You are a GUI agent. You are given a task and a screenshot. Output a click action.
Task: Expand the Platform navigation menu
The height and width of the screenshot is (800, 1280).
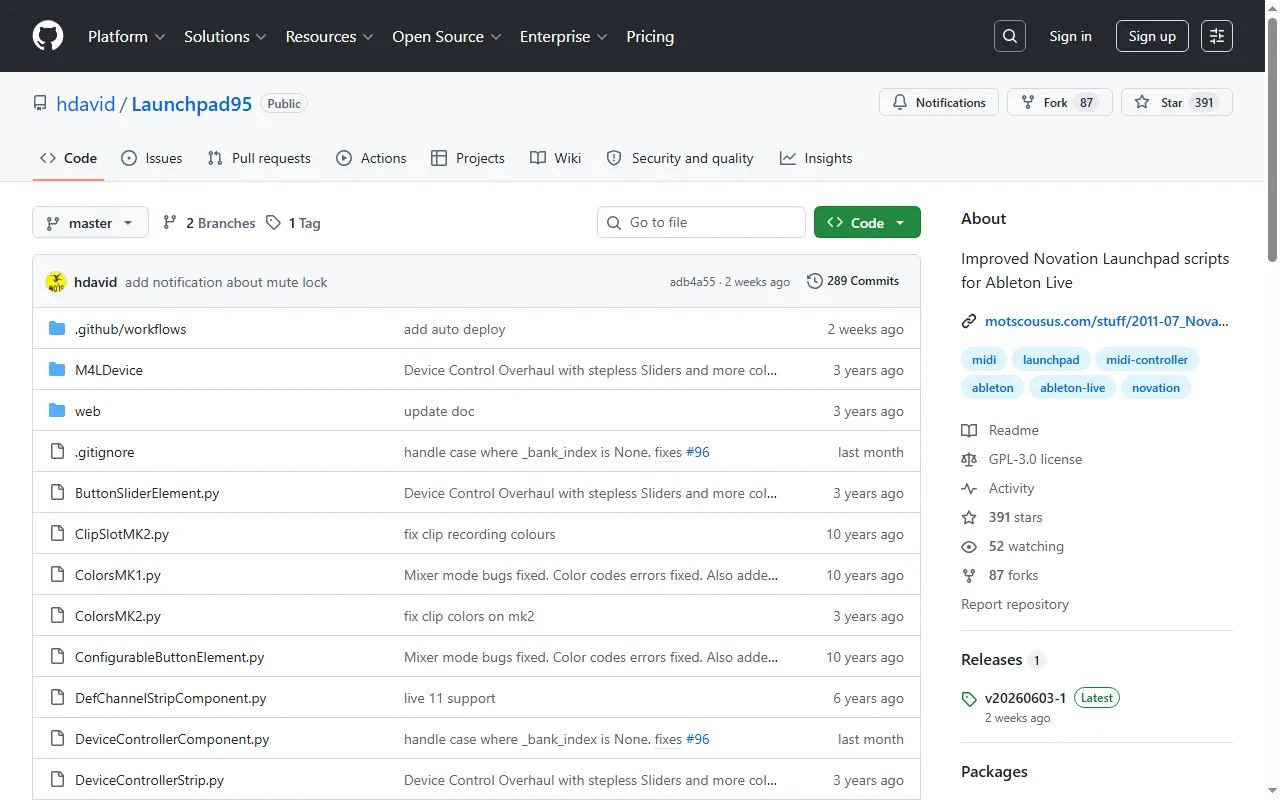tap(126, 36)
